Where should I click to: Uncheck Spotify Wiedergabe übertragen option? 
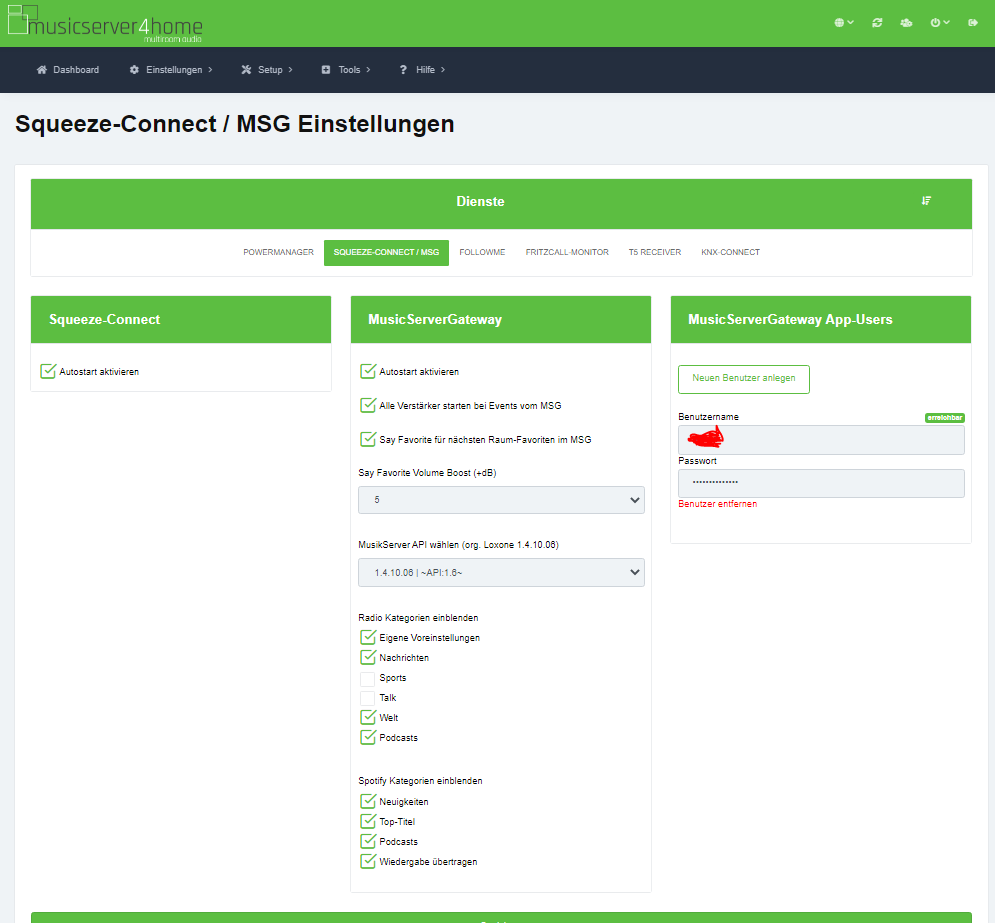367,861
